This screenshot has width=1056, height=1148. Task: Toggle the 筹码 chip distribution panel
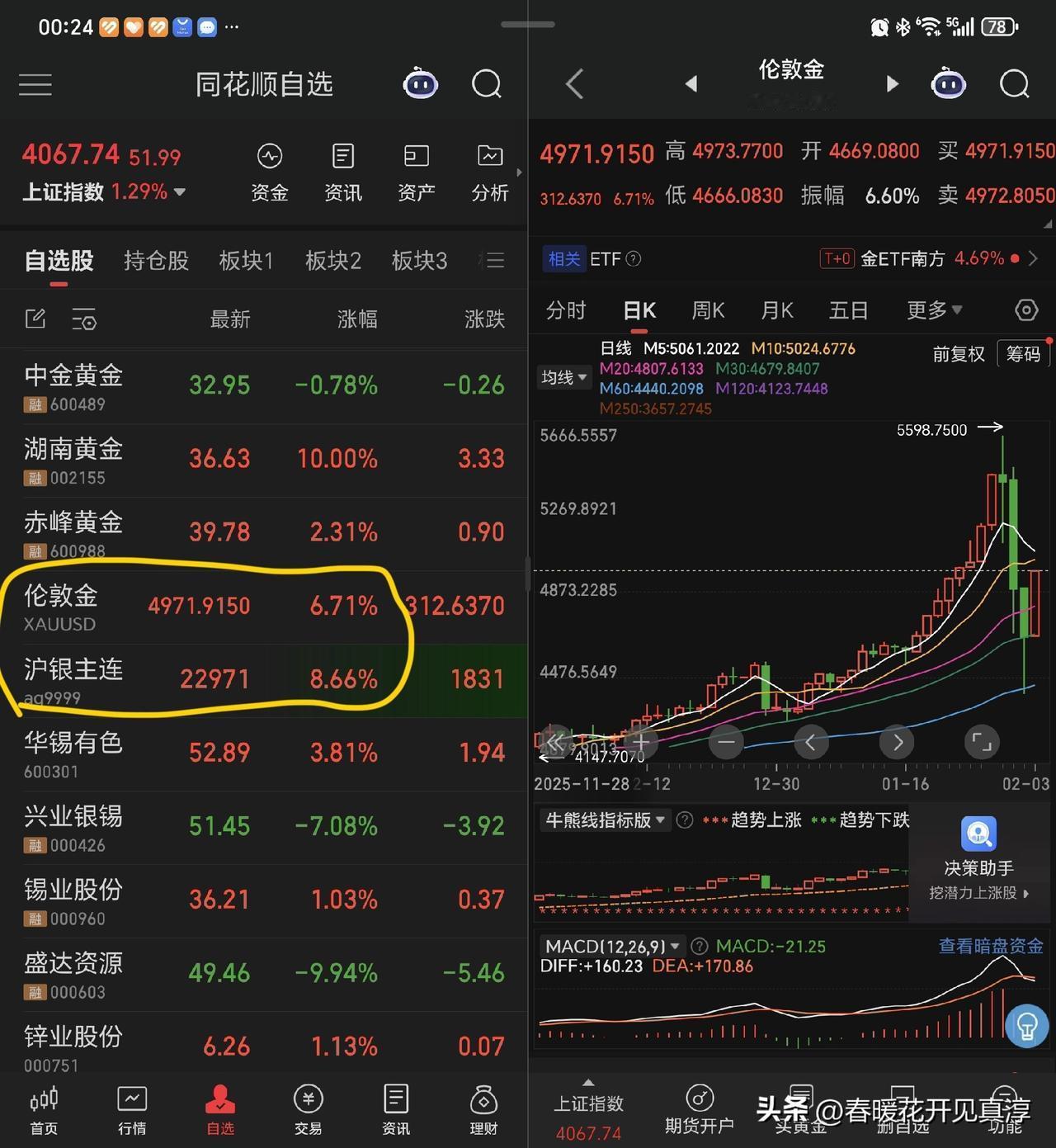pos(1023,354)
